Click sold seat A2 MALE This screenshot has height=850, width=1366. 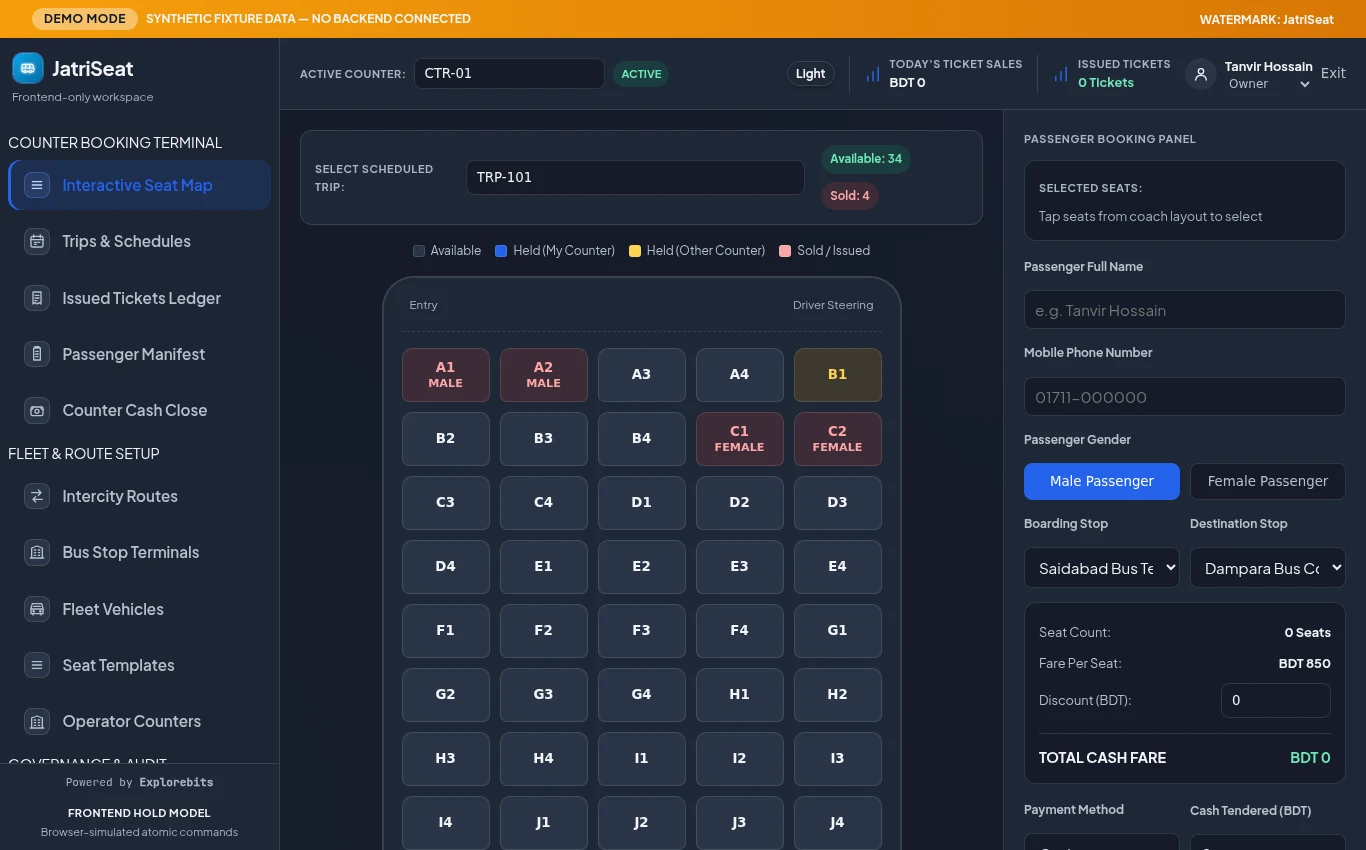(543, 375)
